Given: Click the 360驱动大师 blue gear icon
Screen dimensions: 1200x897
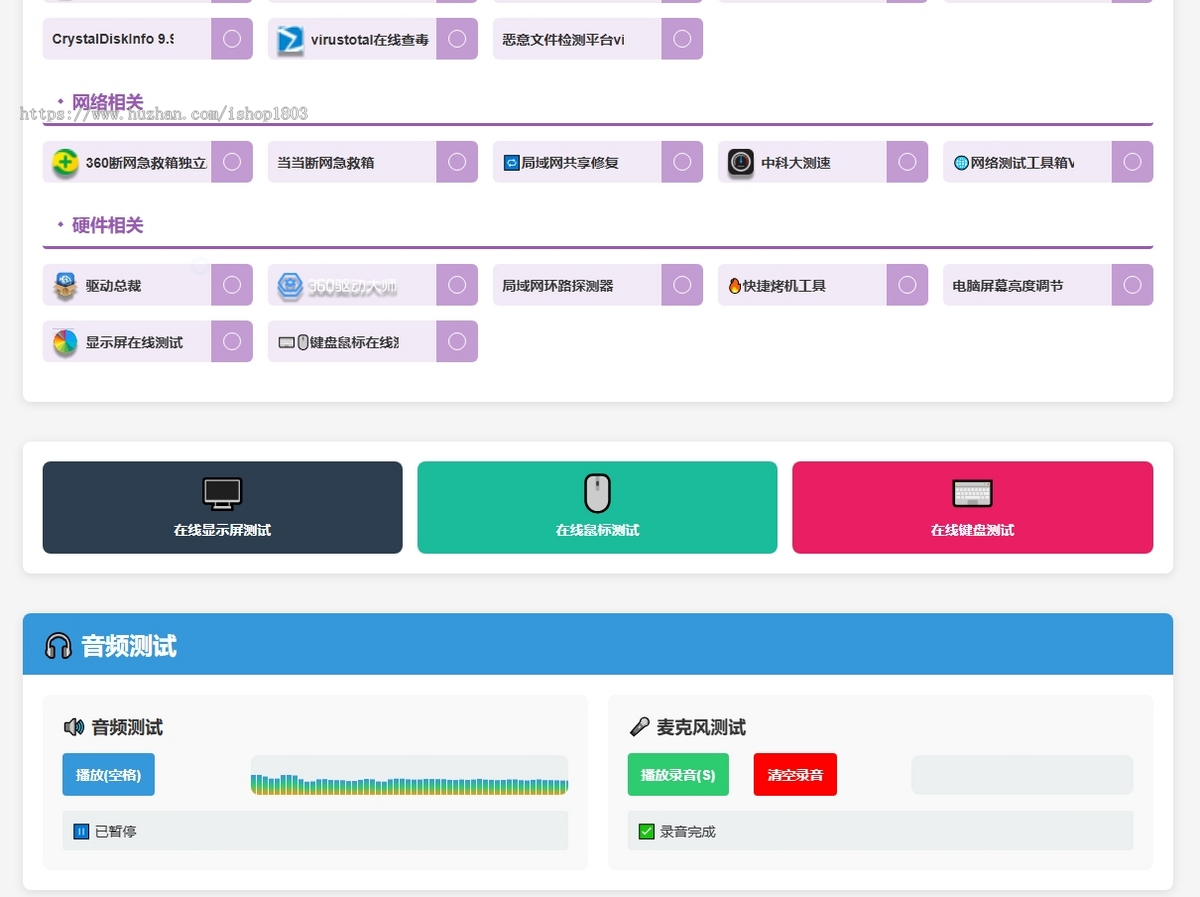Looking at the screenshot, I should pos(290,285).
